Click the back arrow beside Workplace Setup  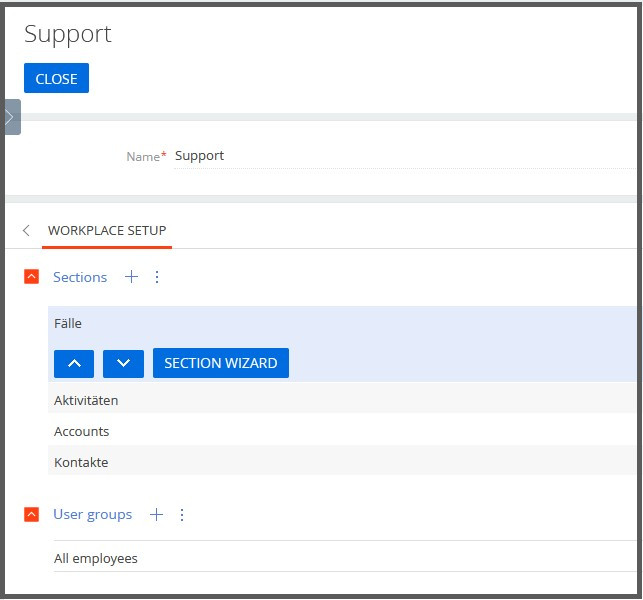pos(26,230)
